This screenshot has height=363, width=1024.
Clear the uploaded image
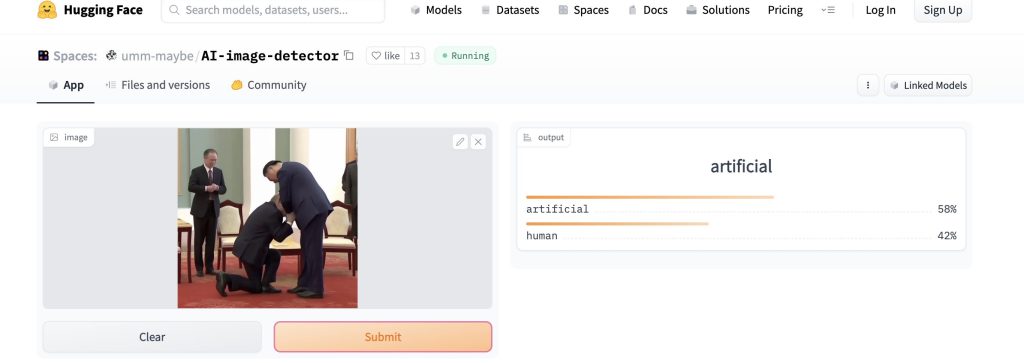[152, 337]
